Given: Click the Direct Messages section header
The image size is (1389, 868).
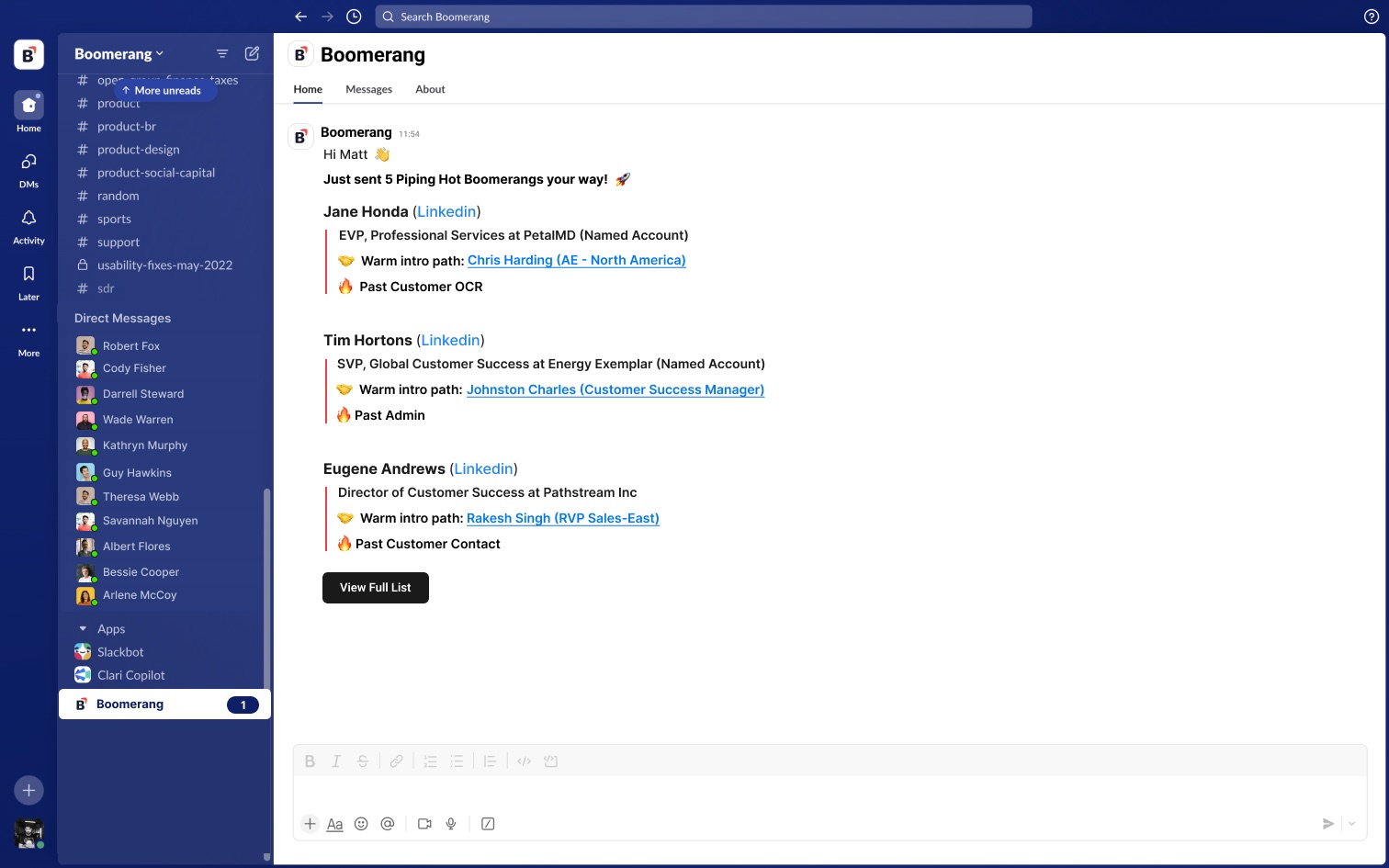Looking at the screenshot, I should pos(122,318).
